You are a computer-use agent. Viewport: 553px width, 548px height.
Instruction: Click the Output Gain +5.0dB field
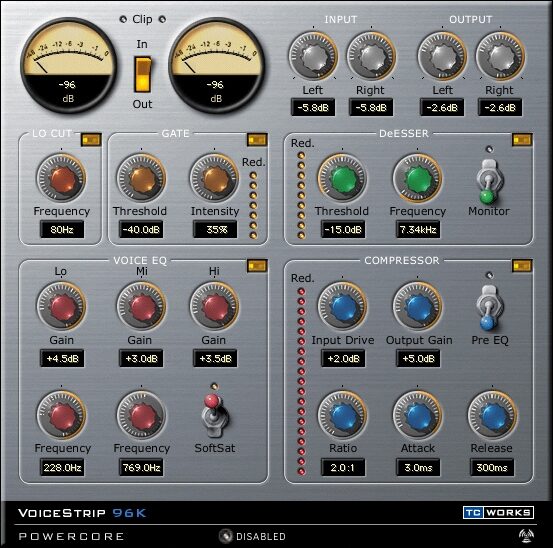[418, 359]
